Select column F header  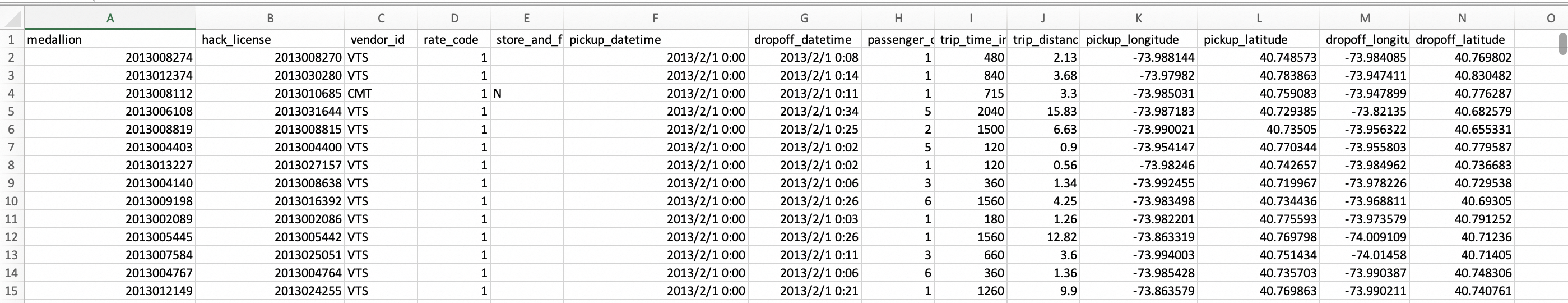pos(656,19)
